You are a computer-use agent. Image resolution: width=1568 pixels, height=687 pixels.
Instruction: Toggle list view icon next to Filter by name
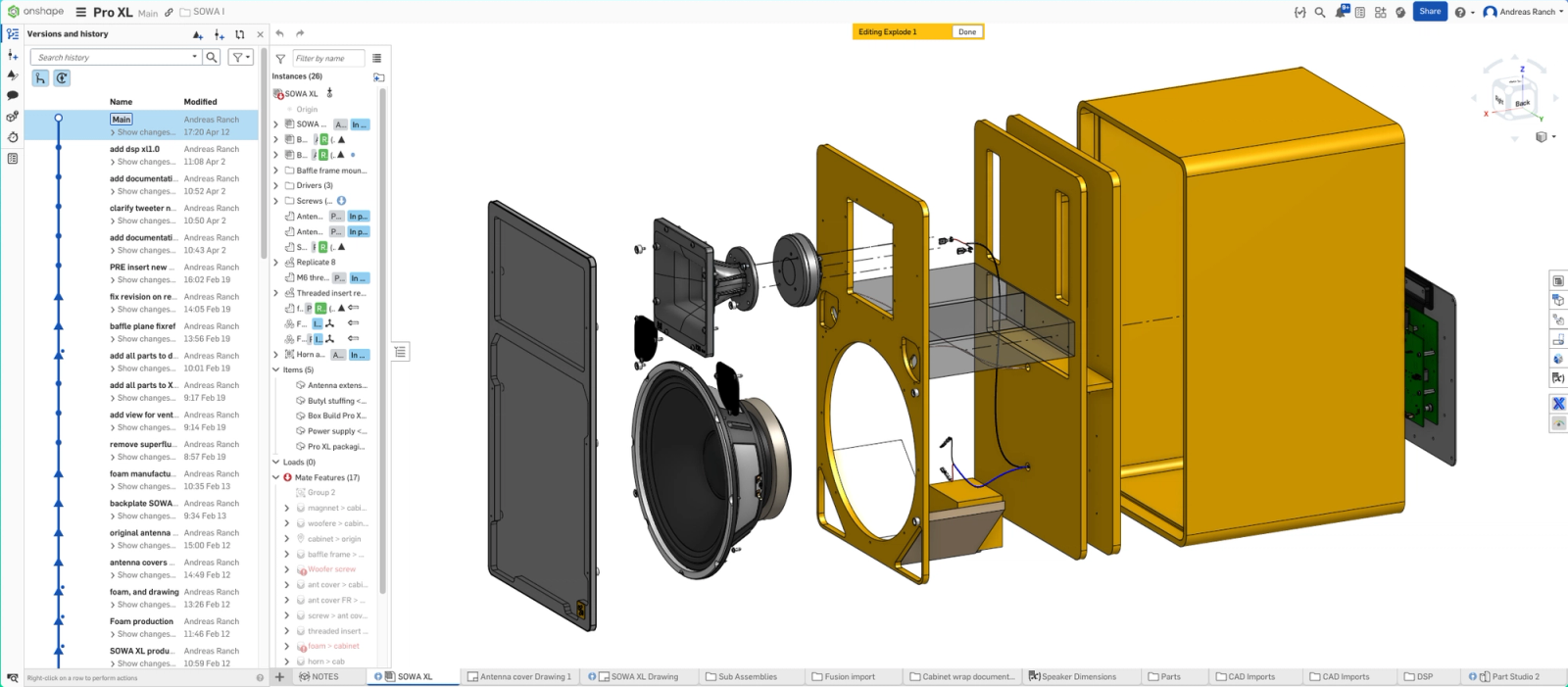click(x=376, y=58)
